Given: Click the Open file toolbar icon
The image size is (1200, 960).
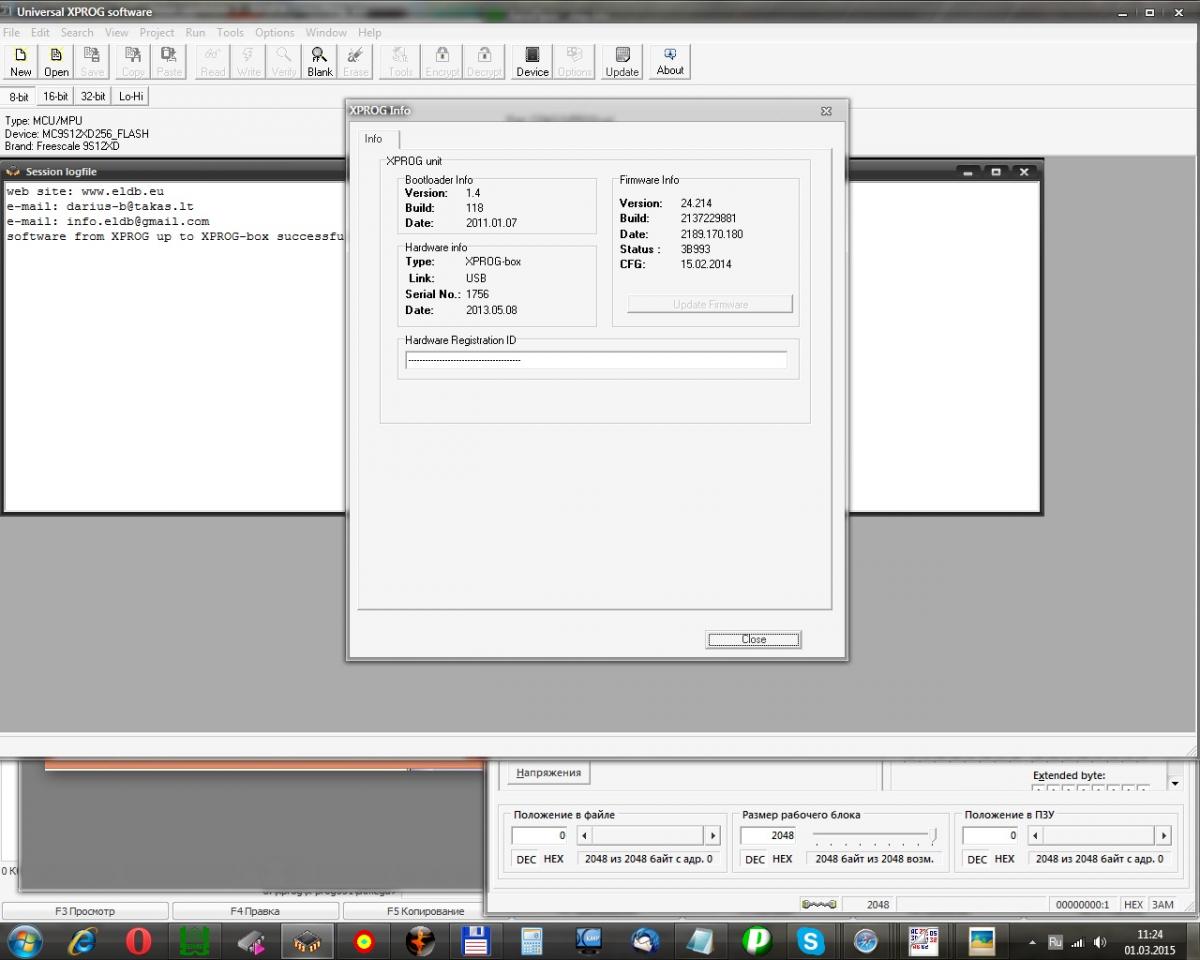Looking at the screenshot, I should [x=57, y=62].
